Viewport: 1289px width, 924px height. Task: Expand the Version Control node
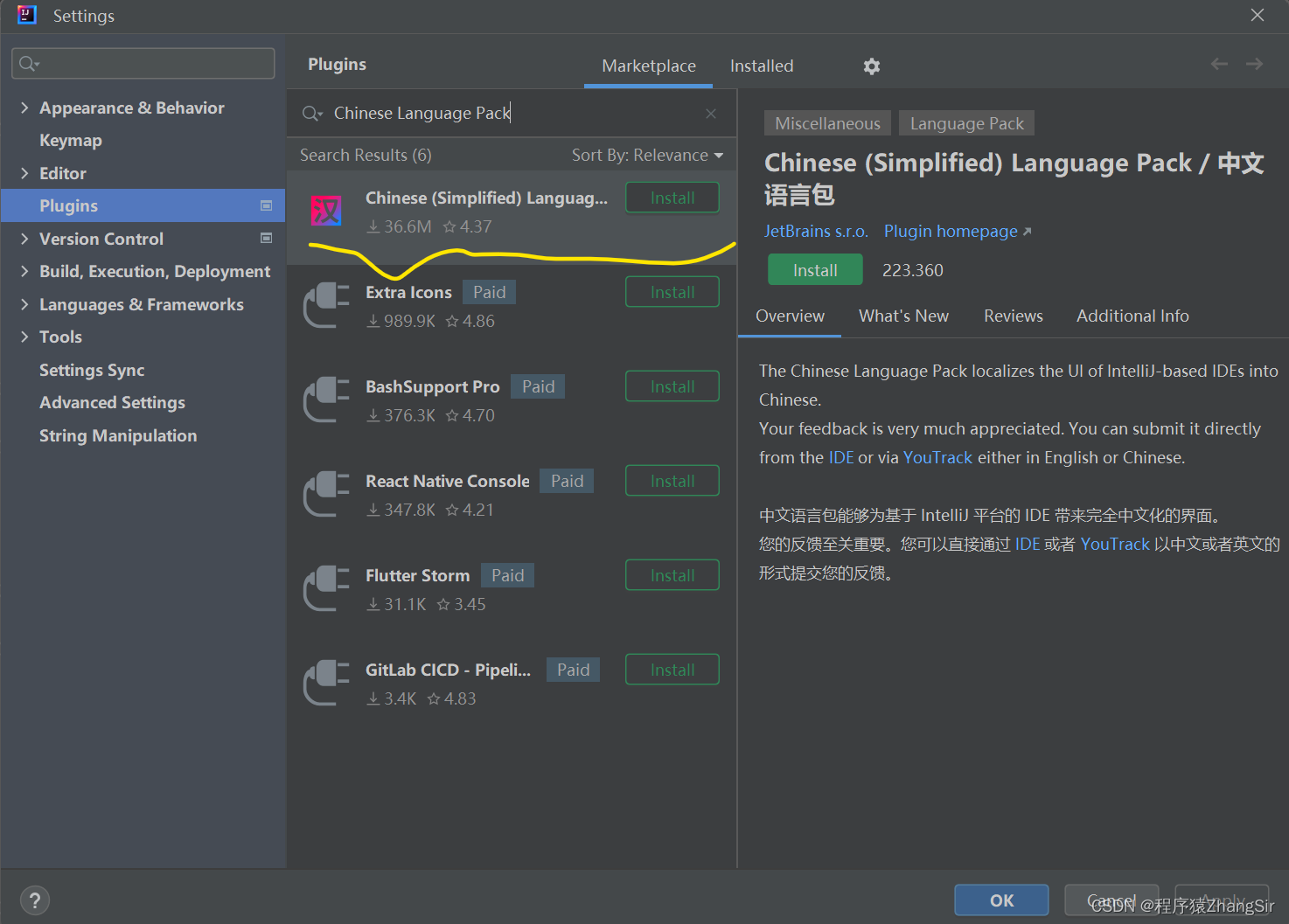(x=24, y=239)
